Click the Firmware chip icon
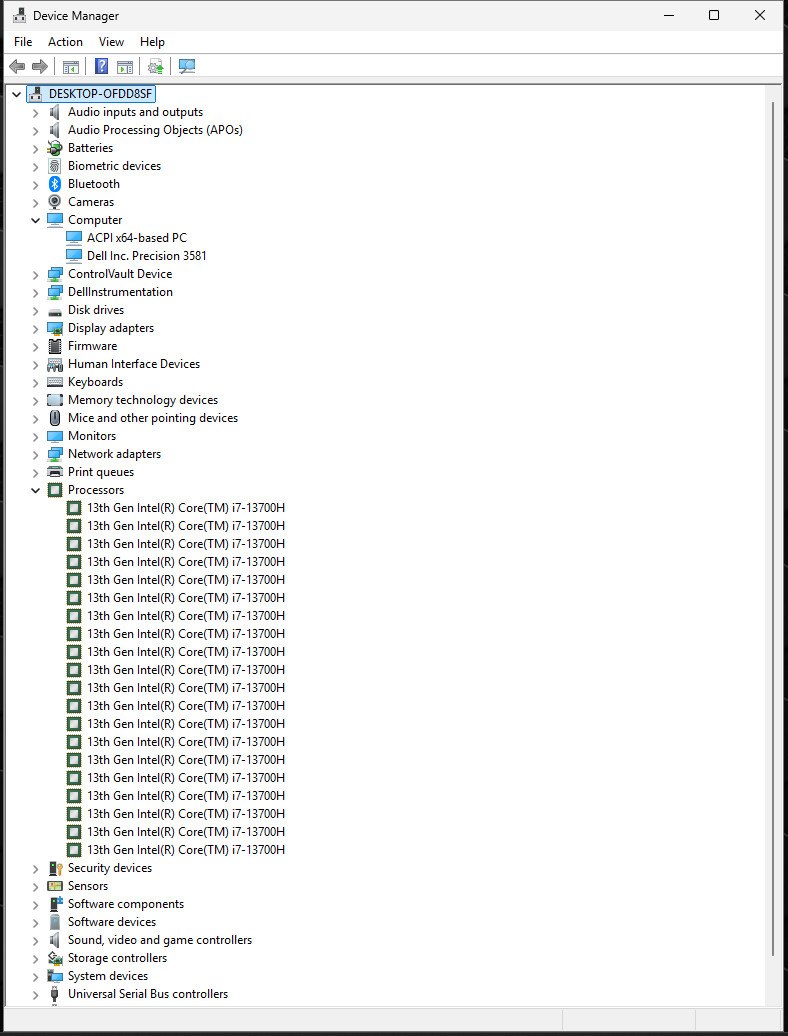Image resolution: width=788 pixels, height=1036 pixels. click(x=55, y=346)
